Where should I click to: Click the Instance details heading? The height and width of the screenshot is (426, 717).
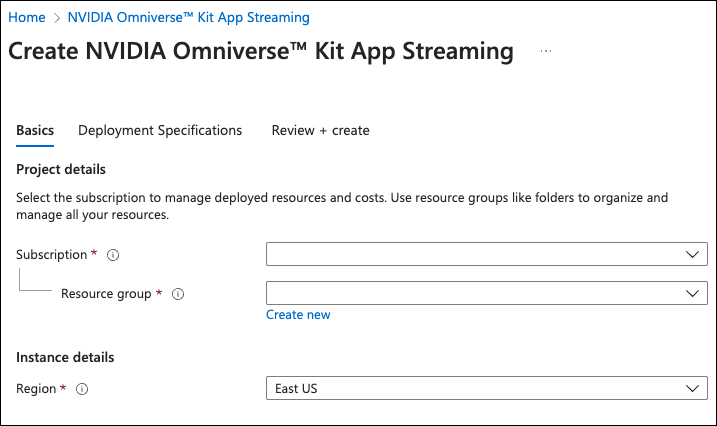click(65, 357)
